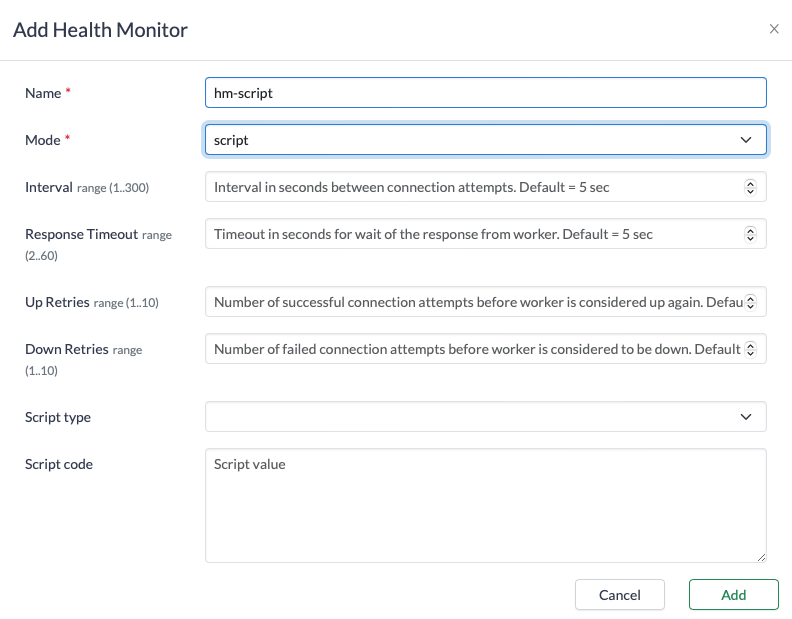
Task: Expand the Script type dropdown
Action: tap(485, 417)
